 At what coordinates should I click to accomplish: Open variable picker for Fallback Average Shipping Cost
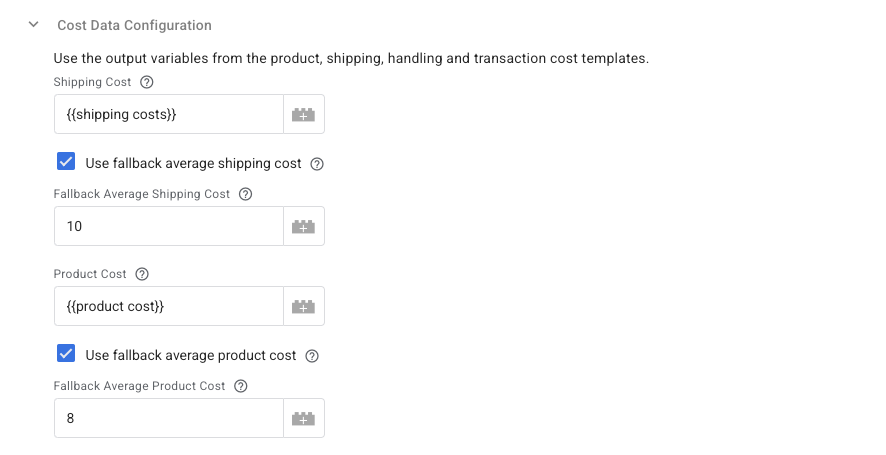coord(303,226)
